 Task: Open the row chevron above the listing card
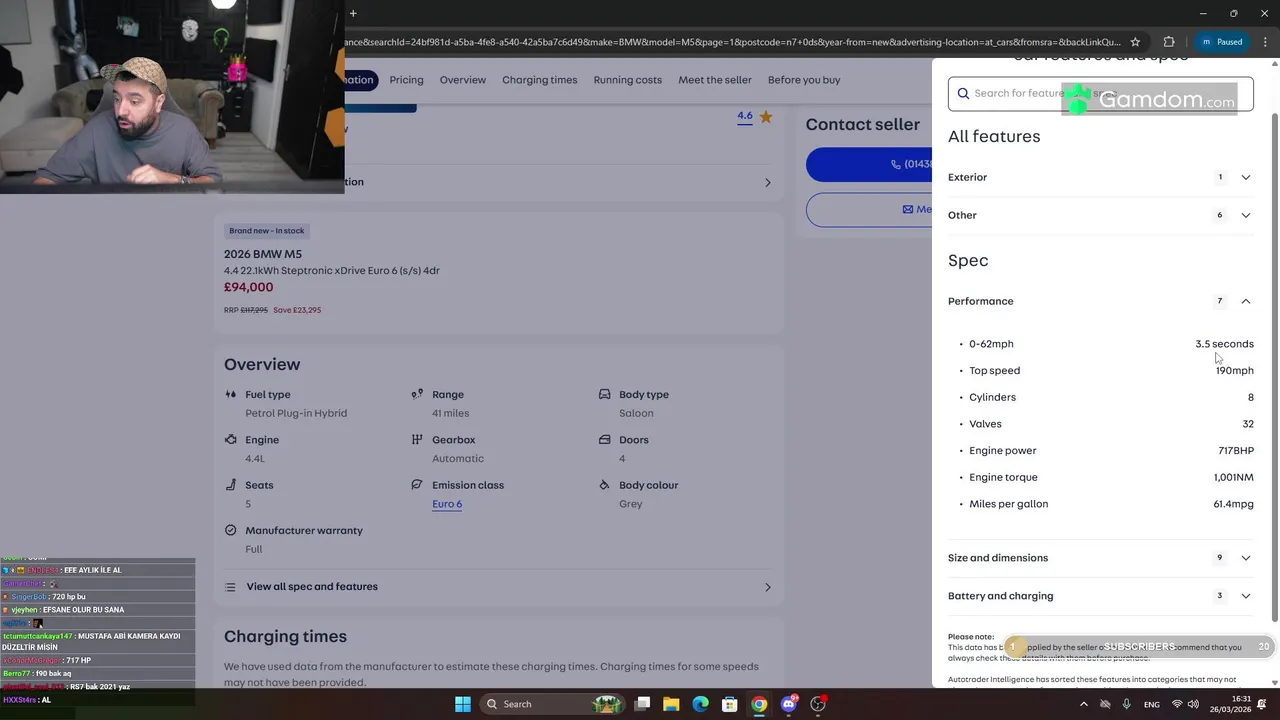tap(768, 183)
